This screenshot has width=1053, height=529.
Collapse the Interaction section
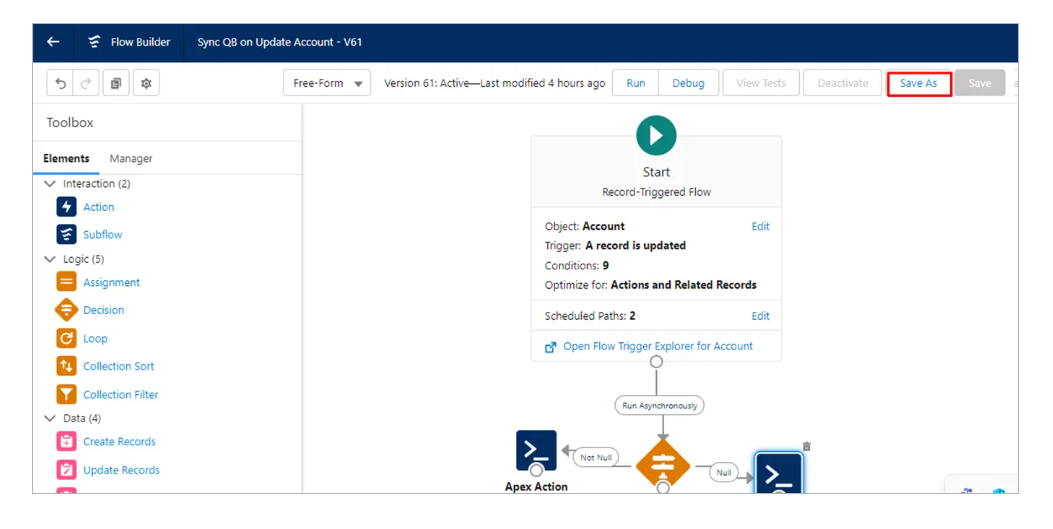[x=51, y=184]
